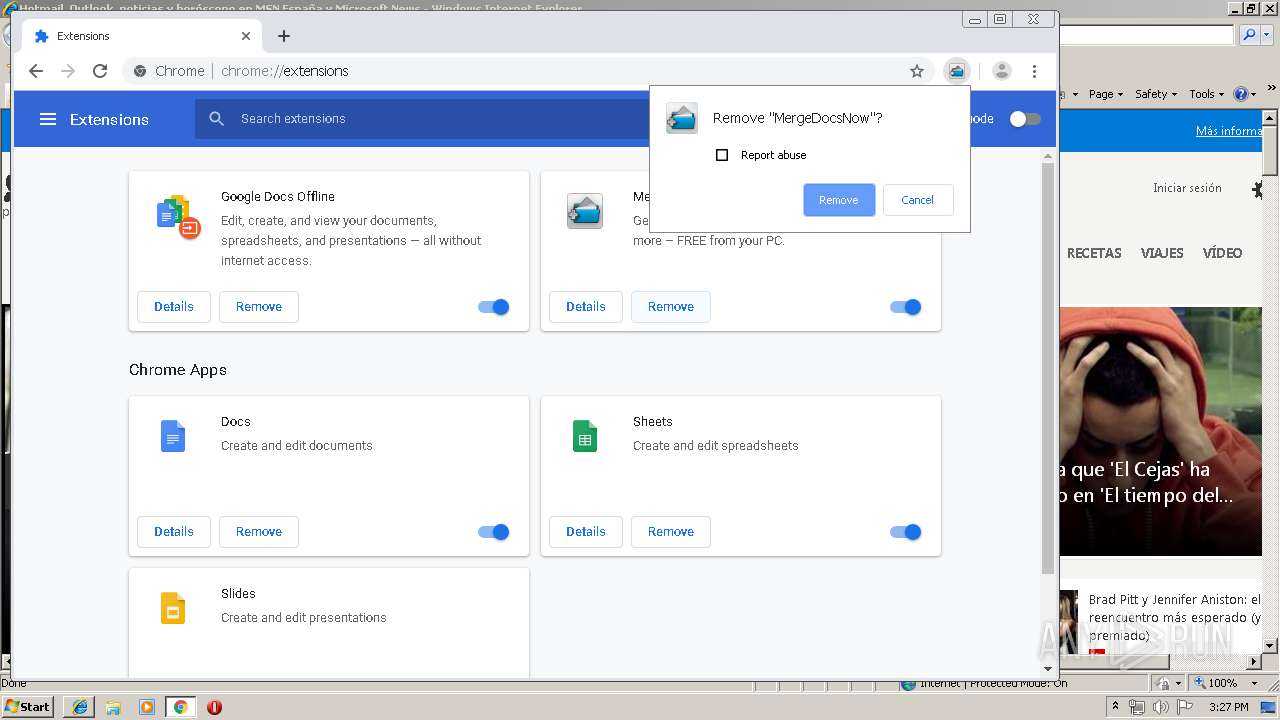The width and height of the screenshot is (1280, 720).
Task: Click the Google Docs Offline extension icon
Action: 178,216
